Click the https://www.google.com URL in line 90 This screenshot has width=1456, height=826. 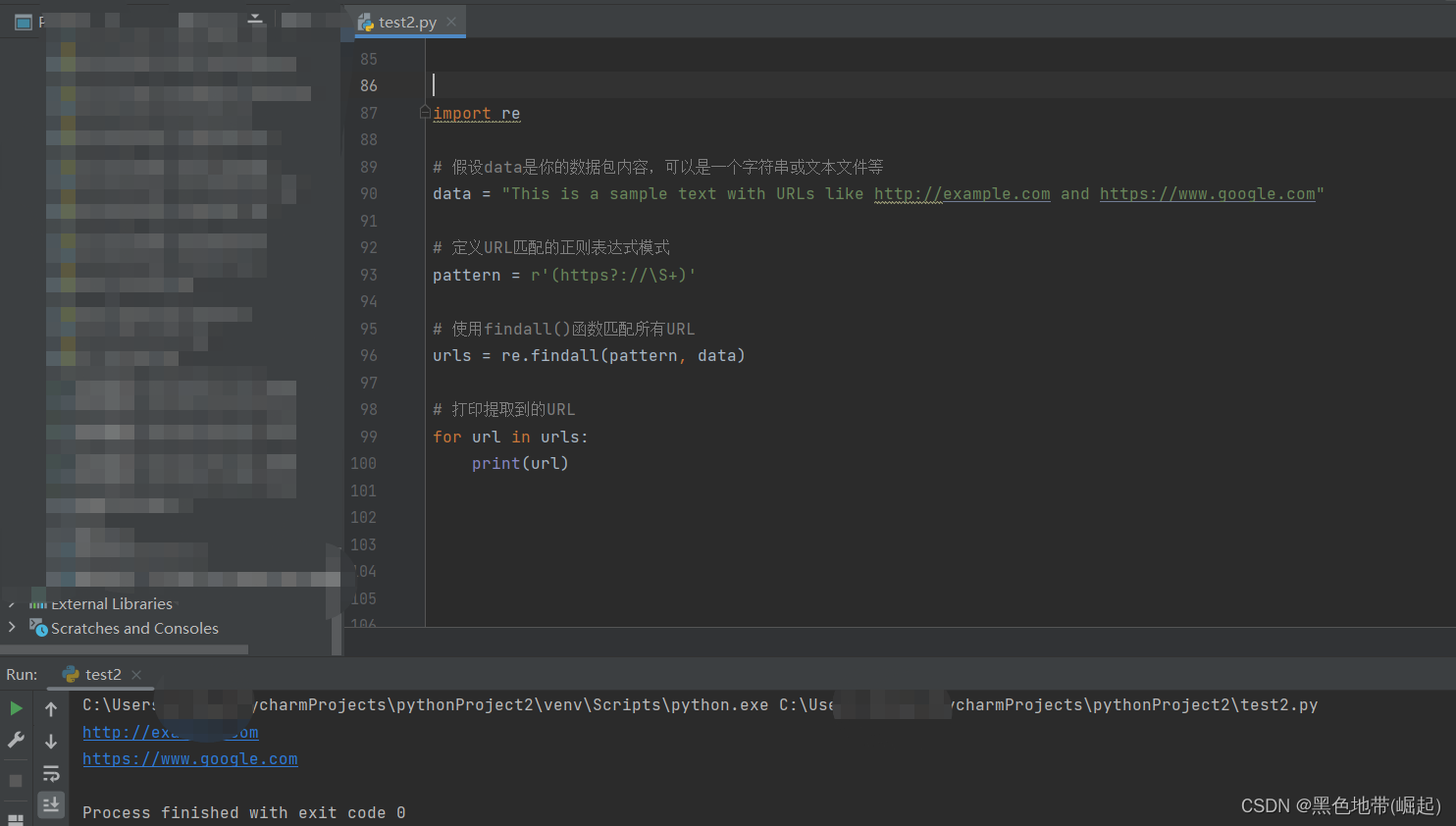point(1208,193)
